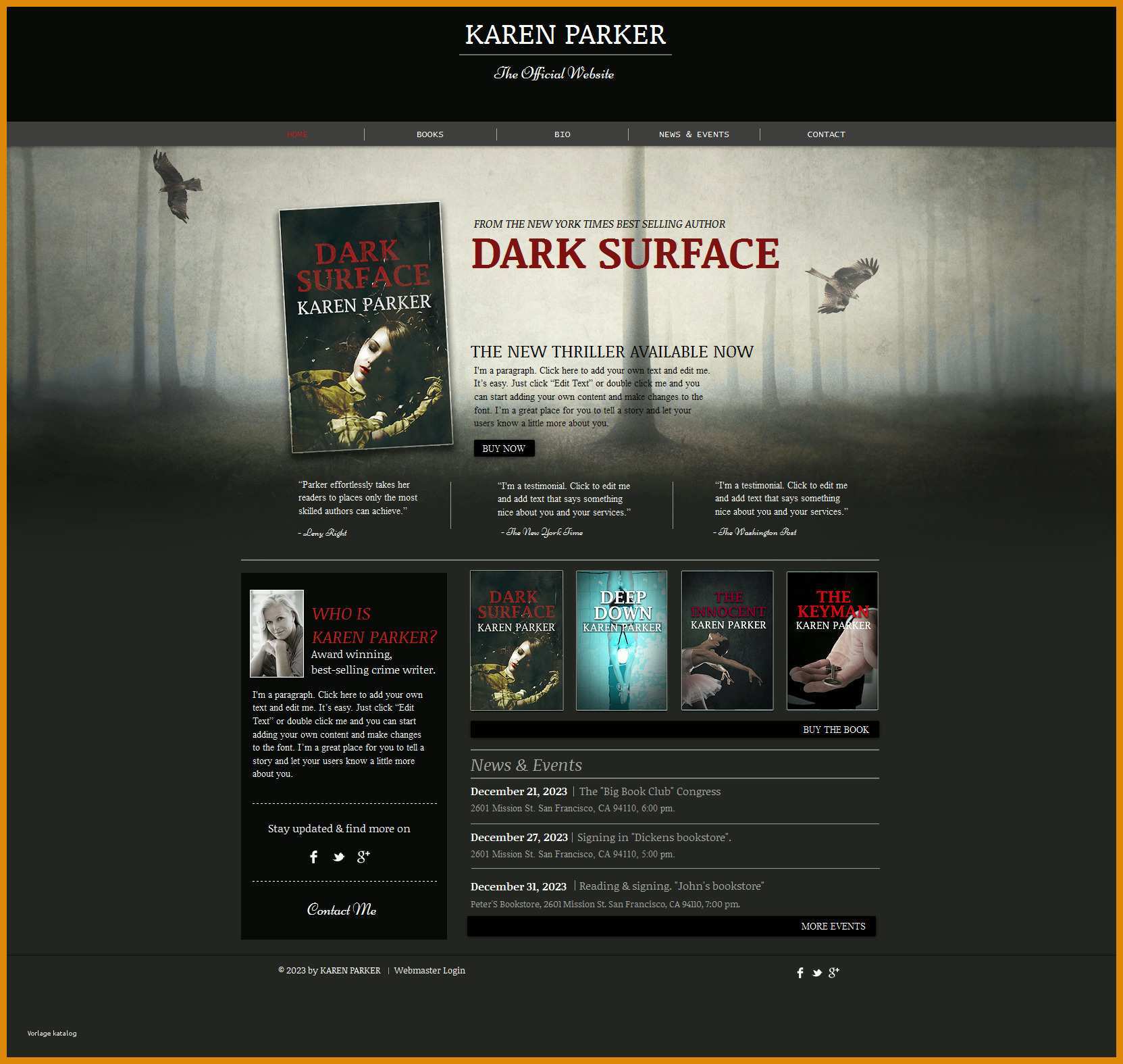1123x1064 pixels.
Task: Follow the Contact Me link
Action: click(x=342, y=909)
